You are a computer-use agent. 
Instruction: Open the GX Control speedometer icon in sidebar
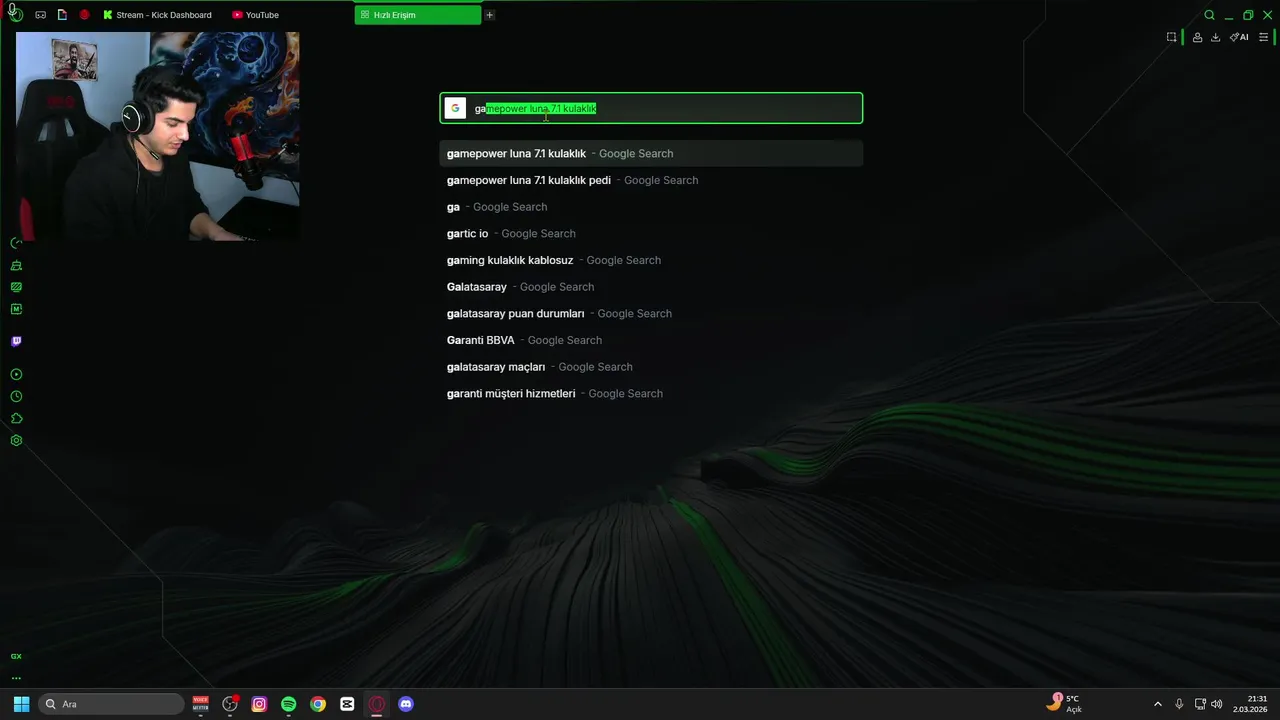coord(16,243)
